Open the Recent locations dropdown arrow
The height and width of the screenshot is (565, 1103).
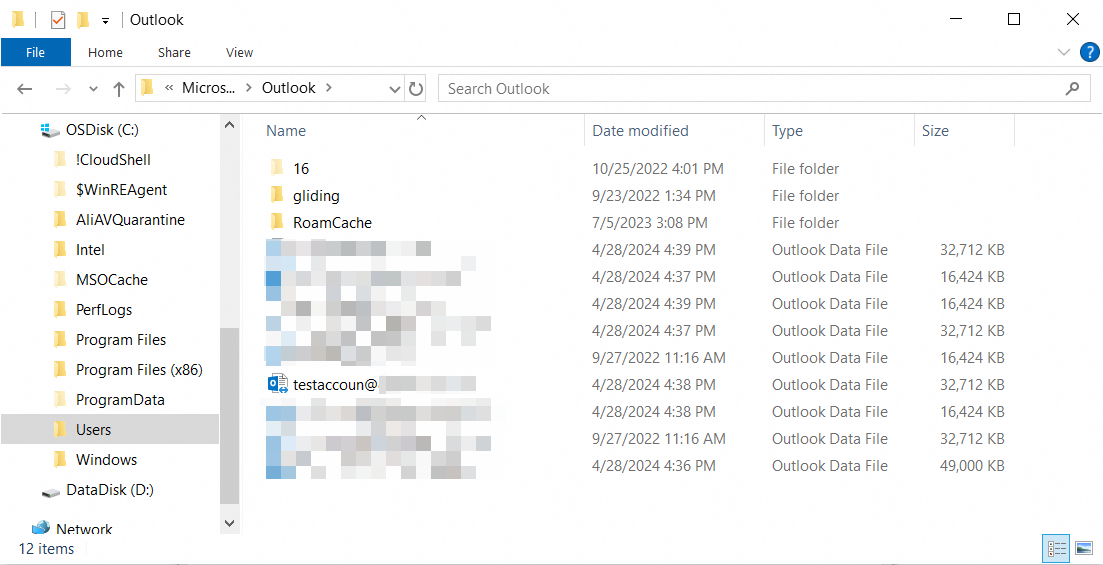tap(94, 89)
